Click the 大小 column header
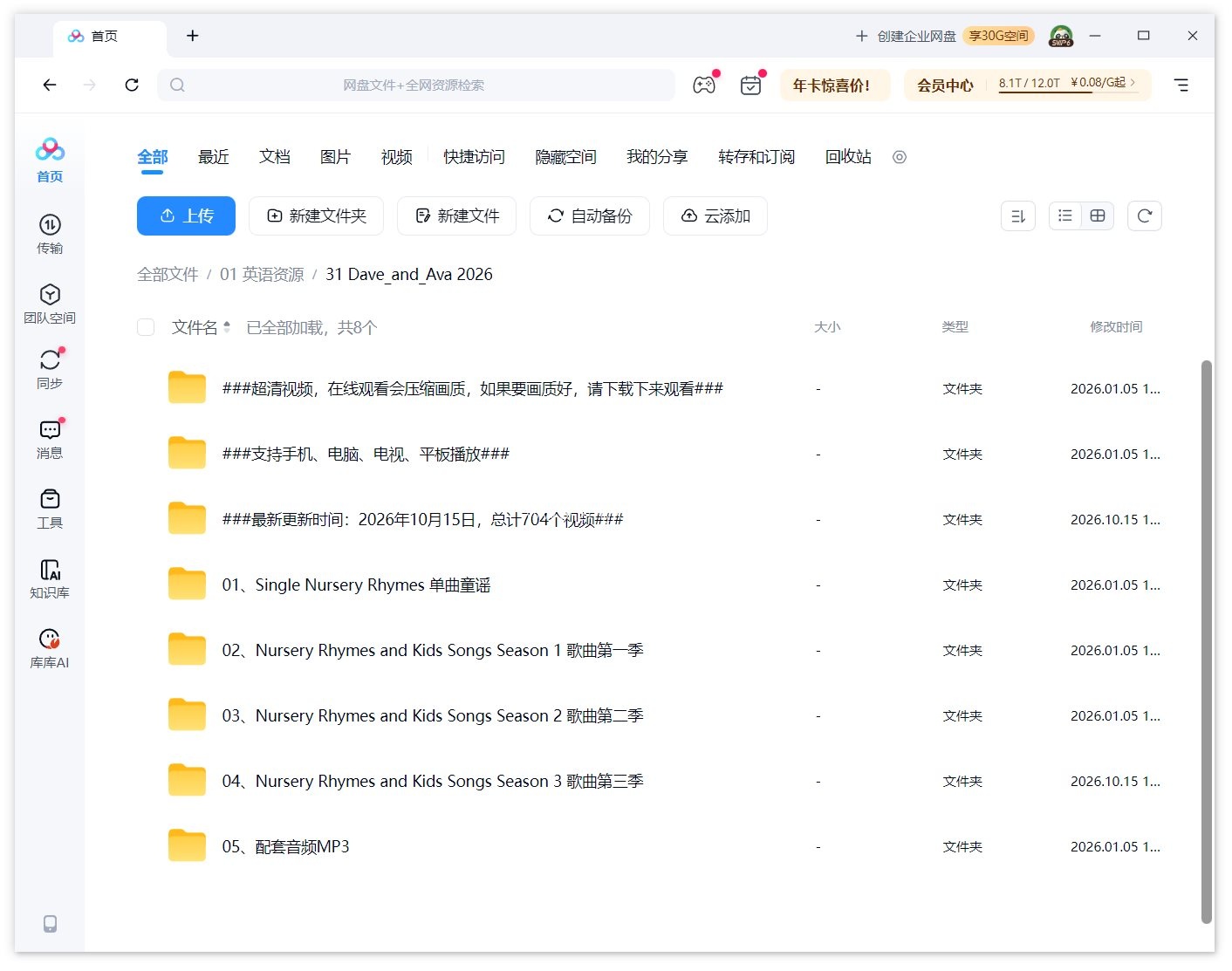 [827, 326]
